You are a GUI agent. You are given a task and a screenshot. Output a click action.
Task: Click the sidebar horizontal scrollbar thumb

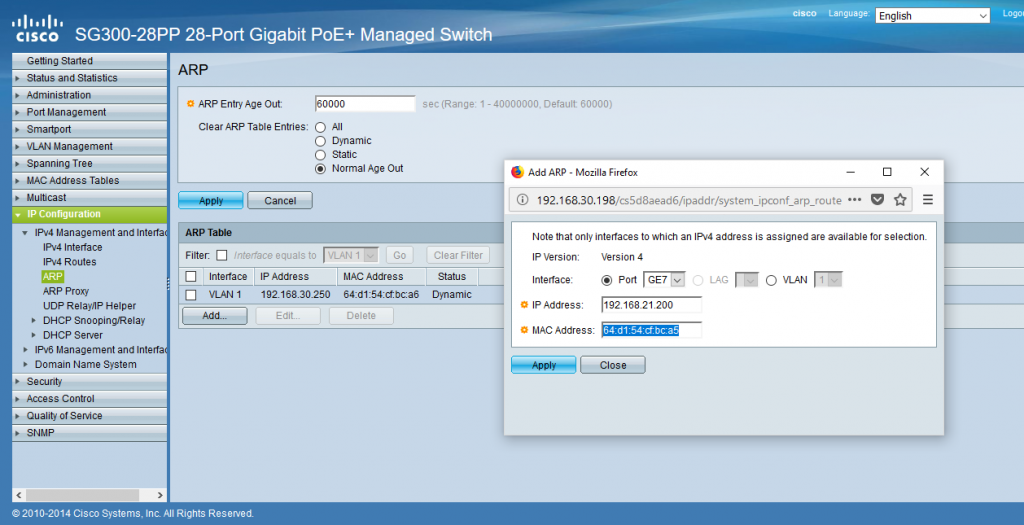point(82,495)
